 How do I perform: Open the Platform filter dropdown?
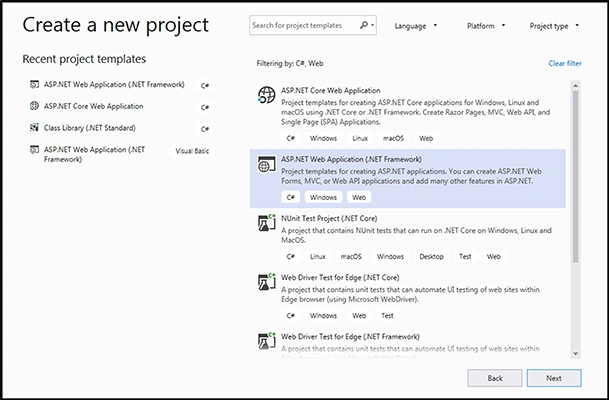pos(485,26)
